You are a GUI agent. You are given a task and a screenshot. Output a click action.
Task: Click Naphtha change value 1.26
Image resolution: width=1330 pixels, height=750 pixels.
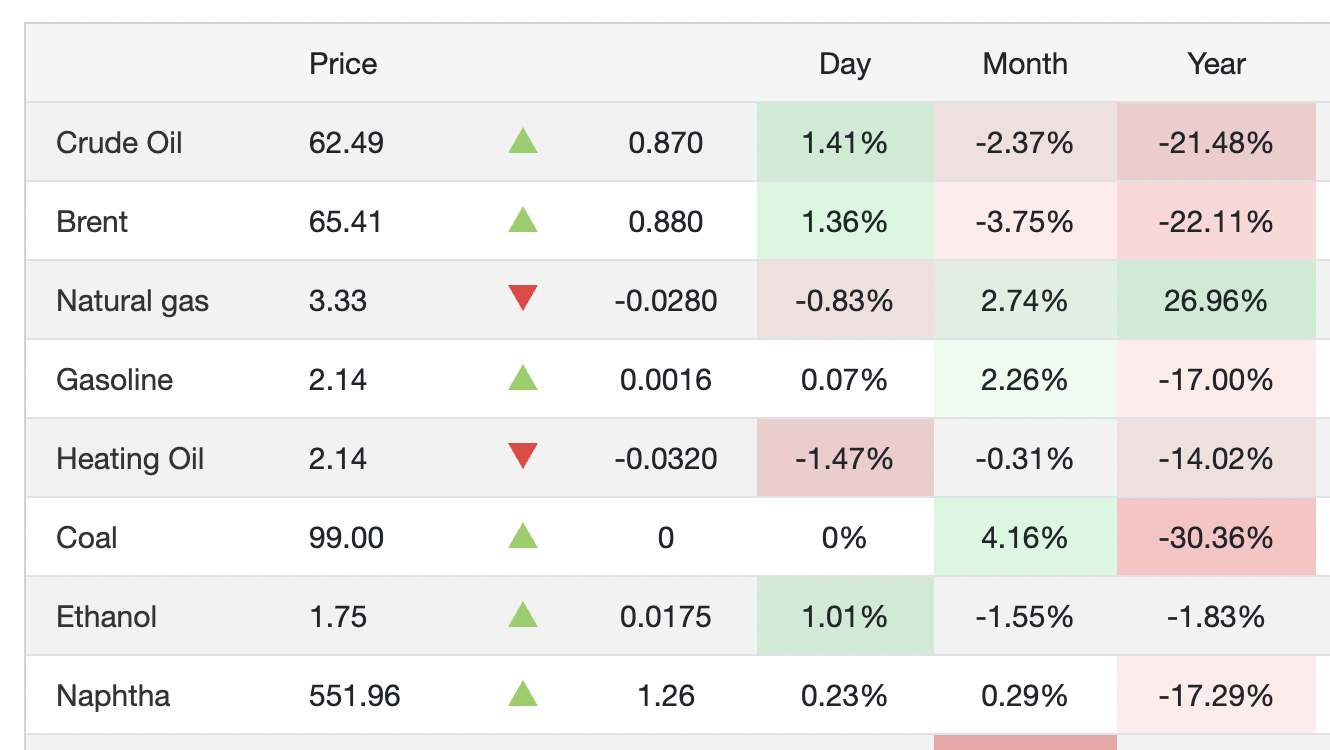tap(666, 696)
